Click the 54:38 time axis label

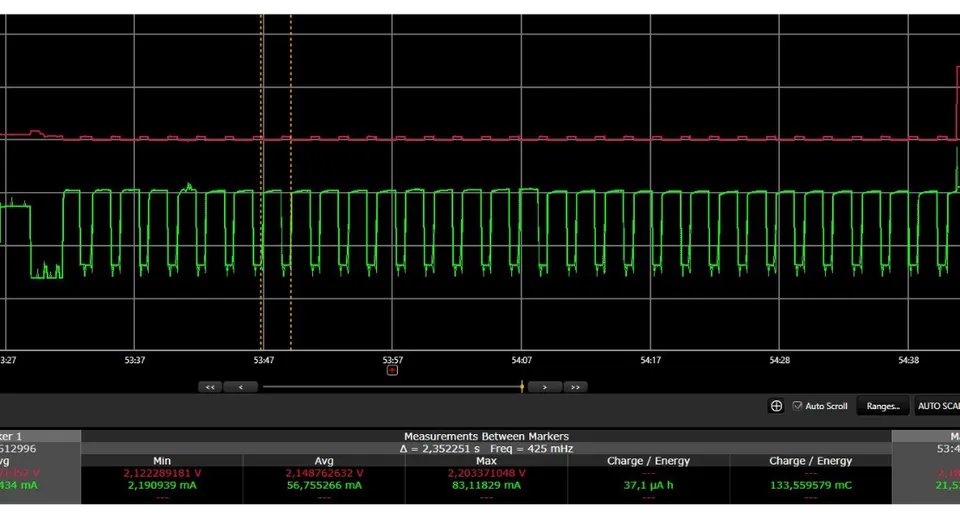pyautogui.click(x=909, y=360)
